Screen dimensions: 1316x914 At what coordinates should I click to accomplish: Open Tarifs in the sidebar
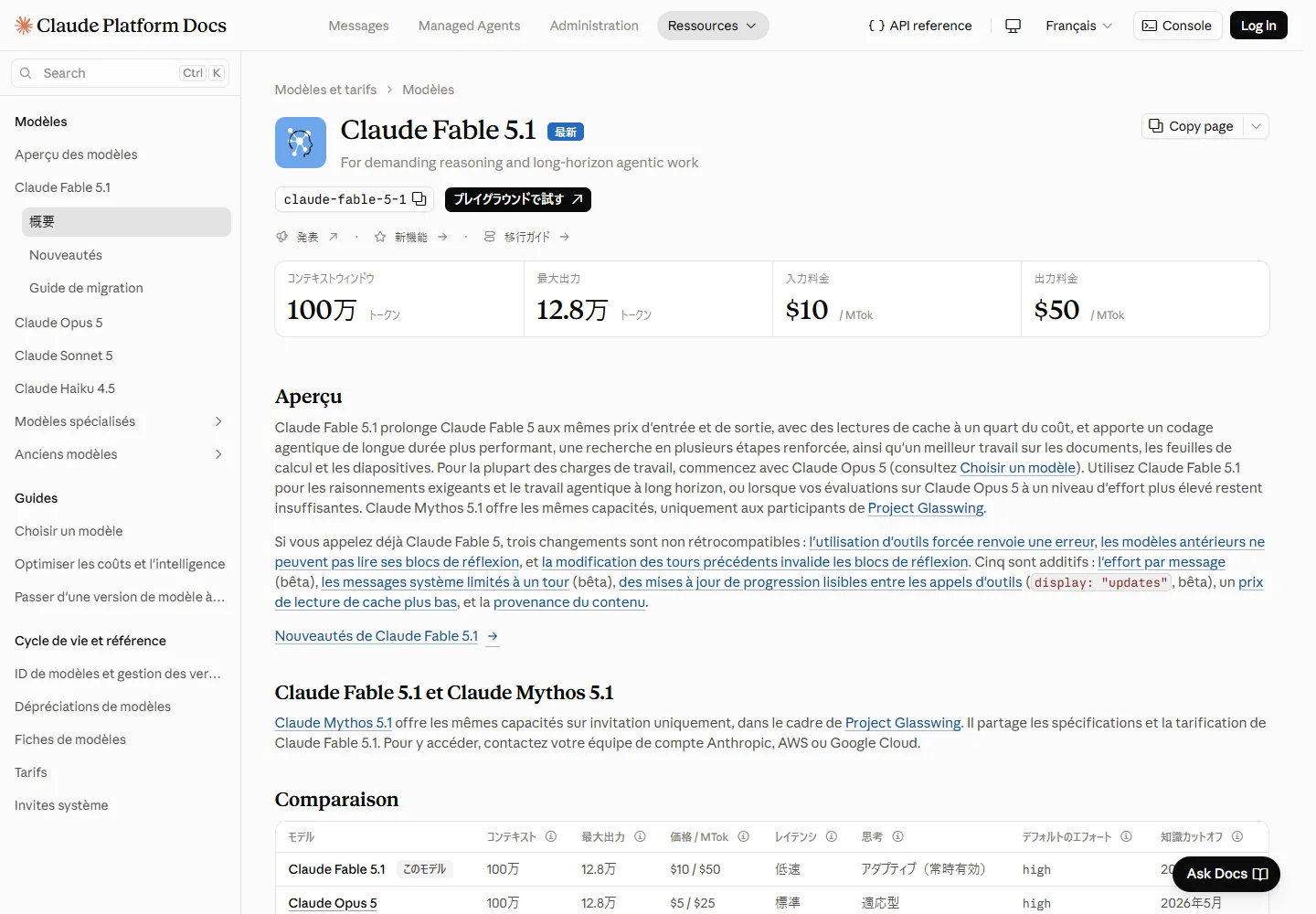pos(31,772)
